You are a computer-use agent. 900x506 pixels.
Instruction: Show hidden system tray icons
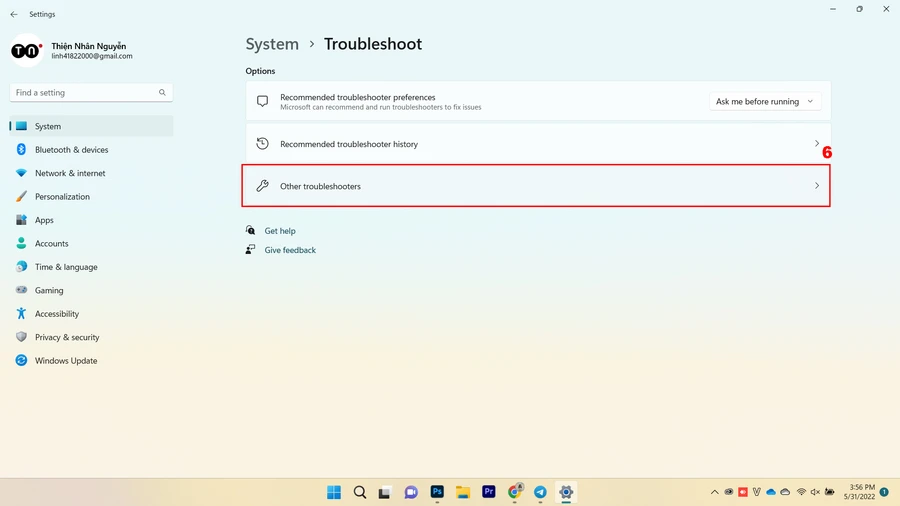pyautogui.click(x=715, y=492)
